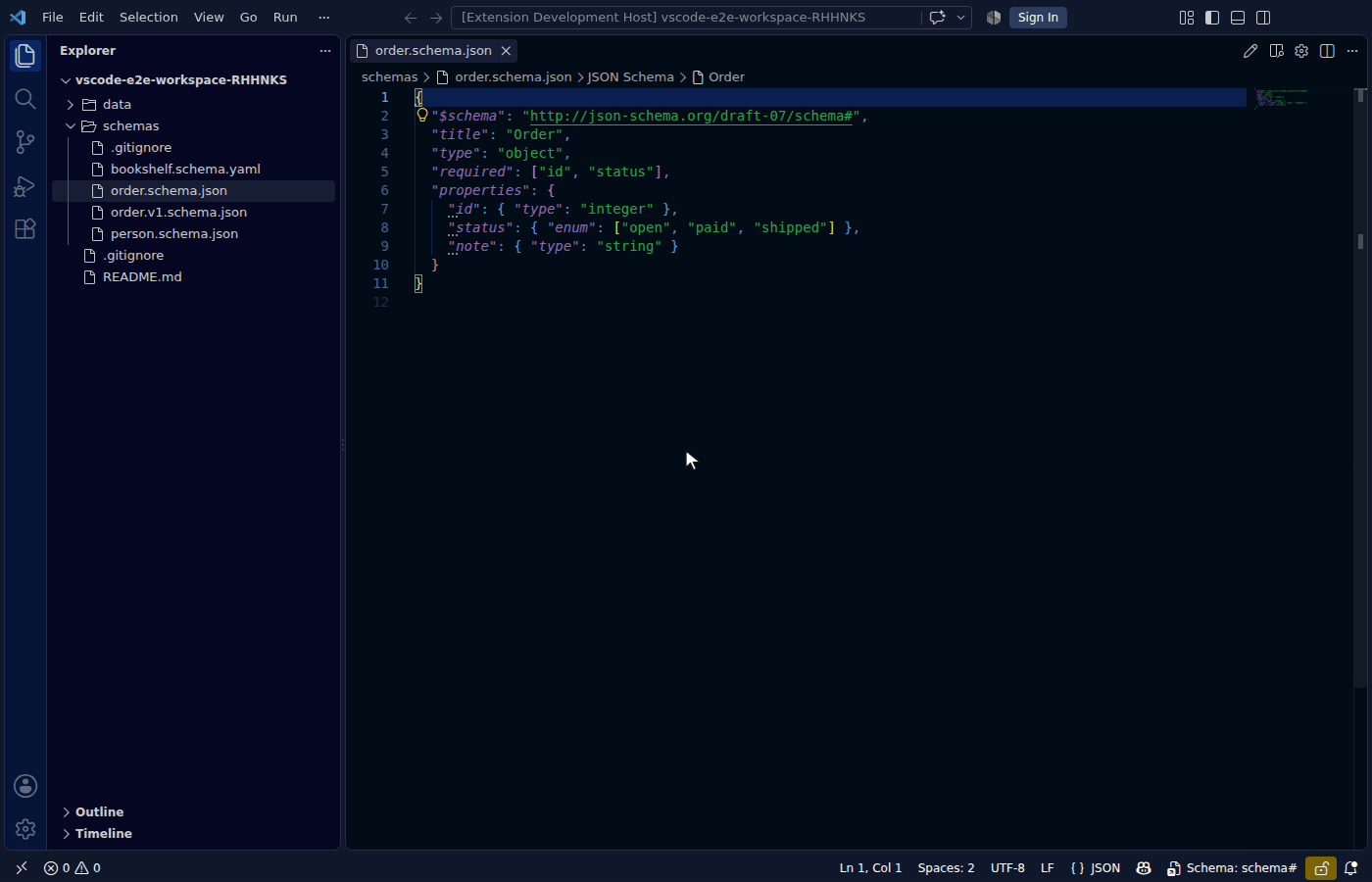Open the Source Control view
This screenshot has height=882, width=1372.
(25, 142)
